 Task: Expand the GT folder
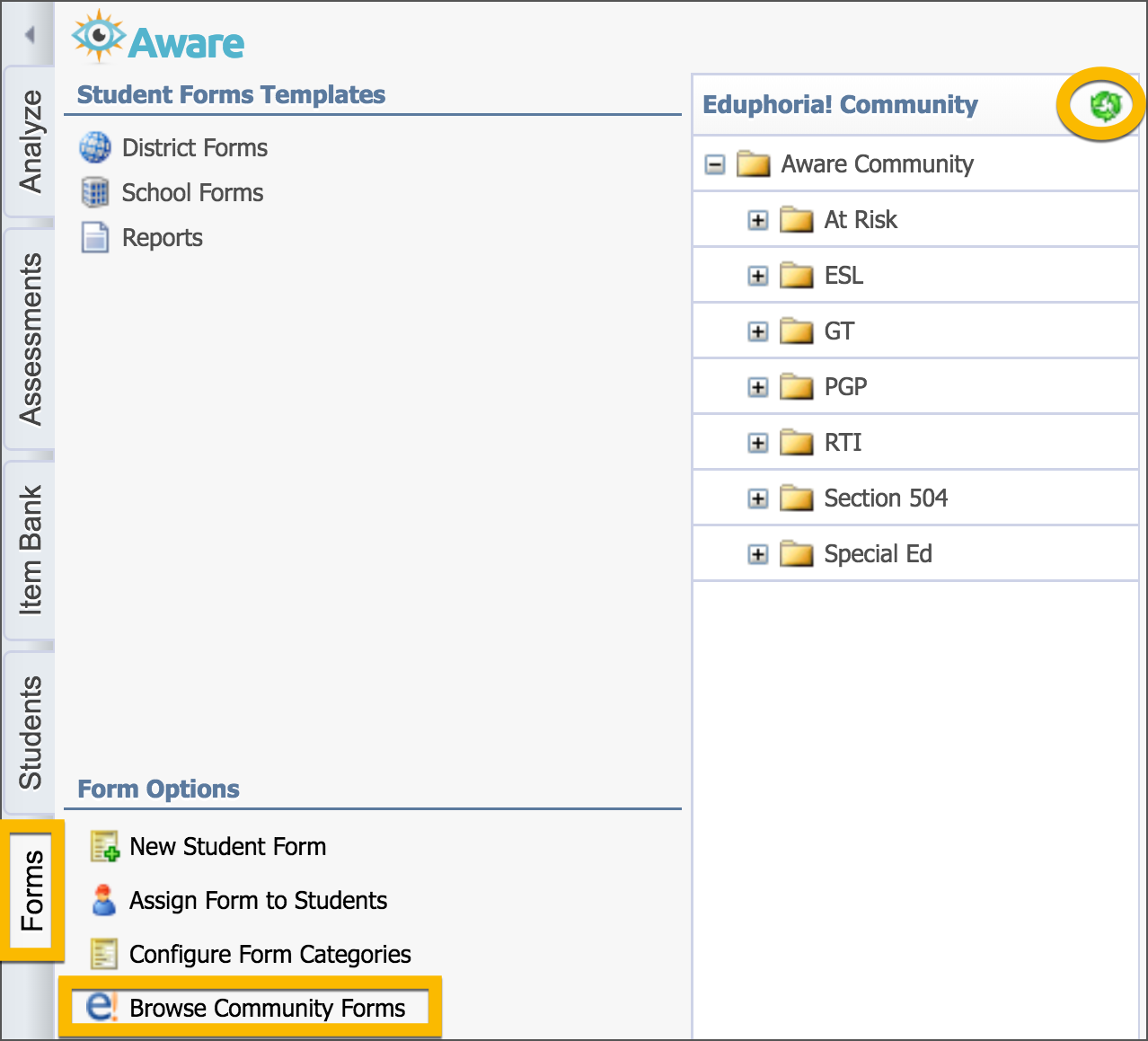[x=758, y=331]
